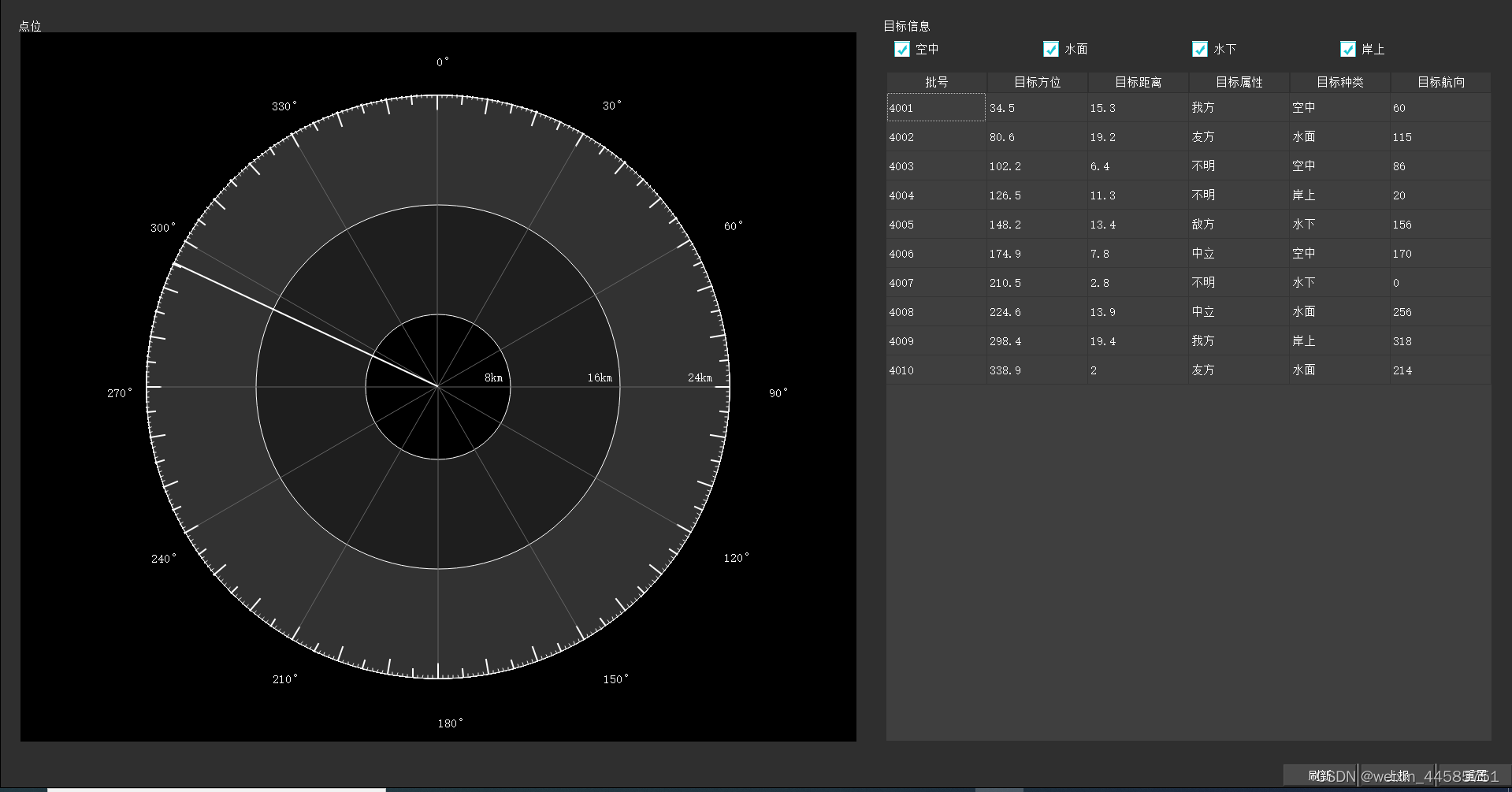Disable the 水下 target filter
Screen dimensions: 1512x792
1200,50
